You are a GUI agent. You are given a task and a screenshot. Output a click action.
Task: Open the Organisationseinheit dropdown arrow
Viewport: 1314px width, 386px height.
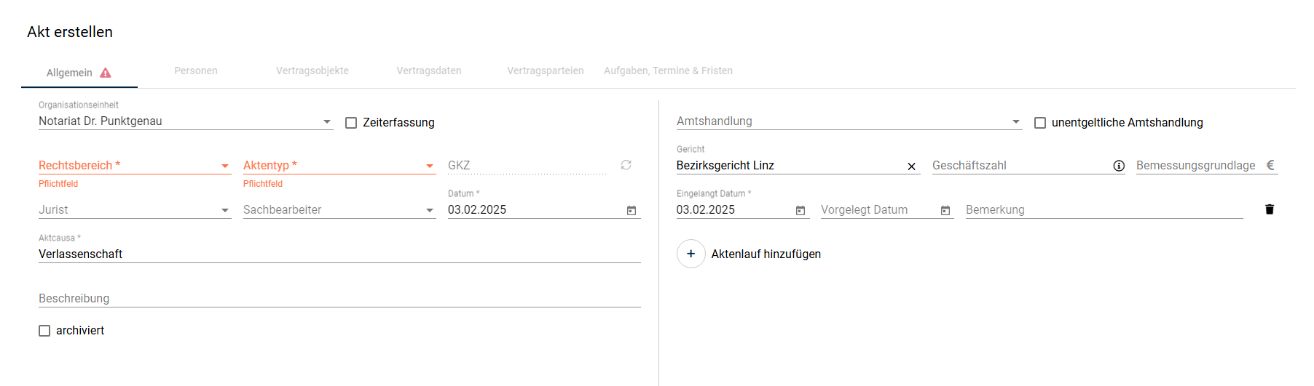tap(327, 122)
